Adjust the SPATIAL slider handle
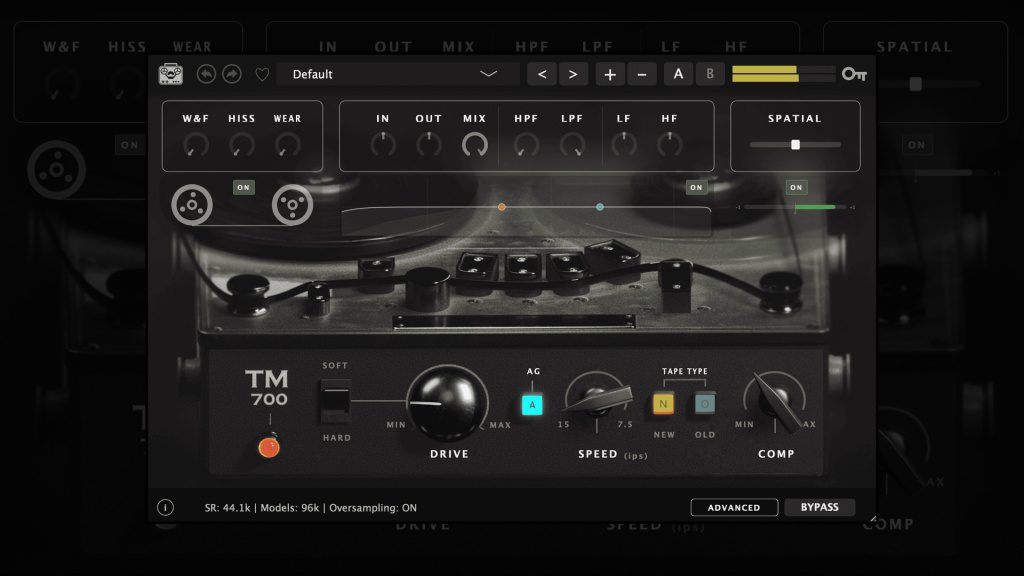The image size is (1024, 576). [795, 144]
